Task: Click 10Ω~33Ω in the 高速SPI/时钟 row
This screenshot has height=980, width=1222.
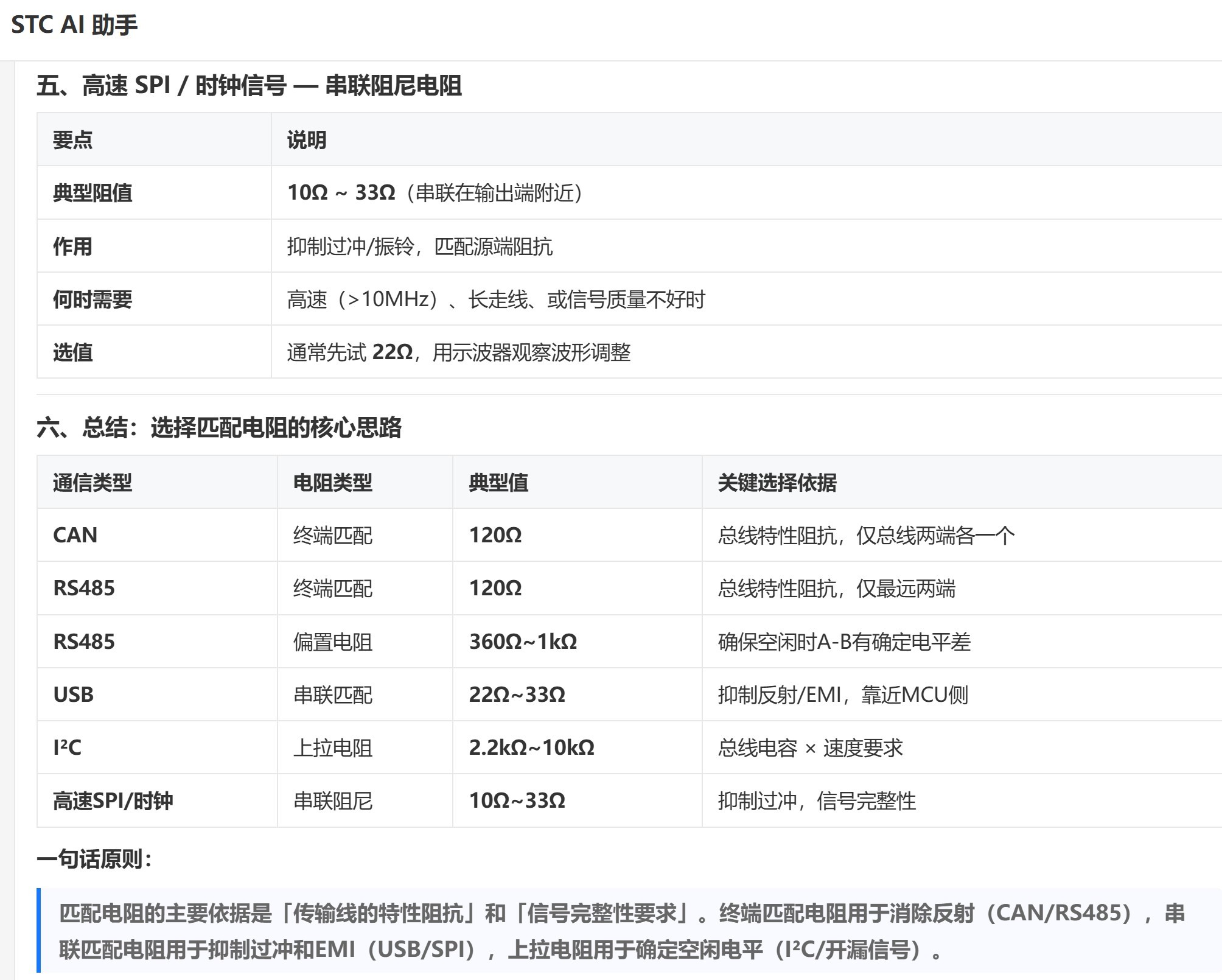Action: pos(517,800)
